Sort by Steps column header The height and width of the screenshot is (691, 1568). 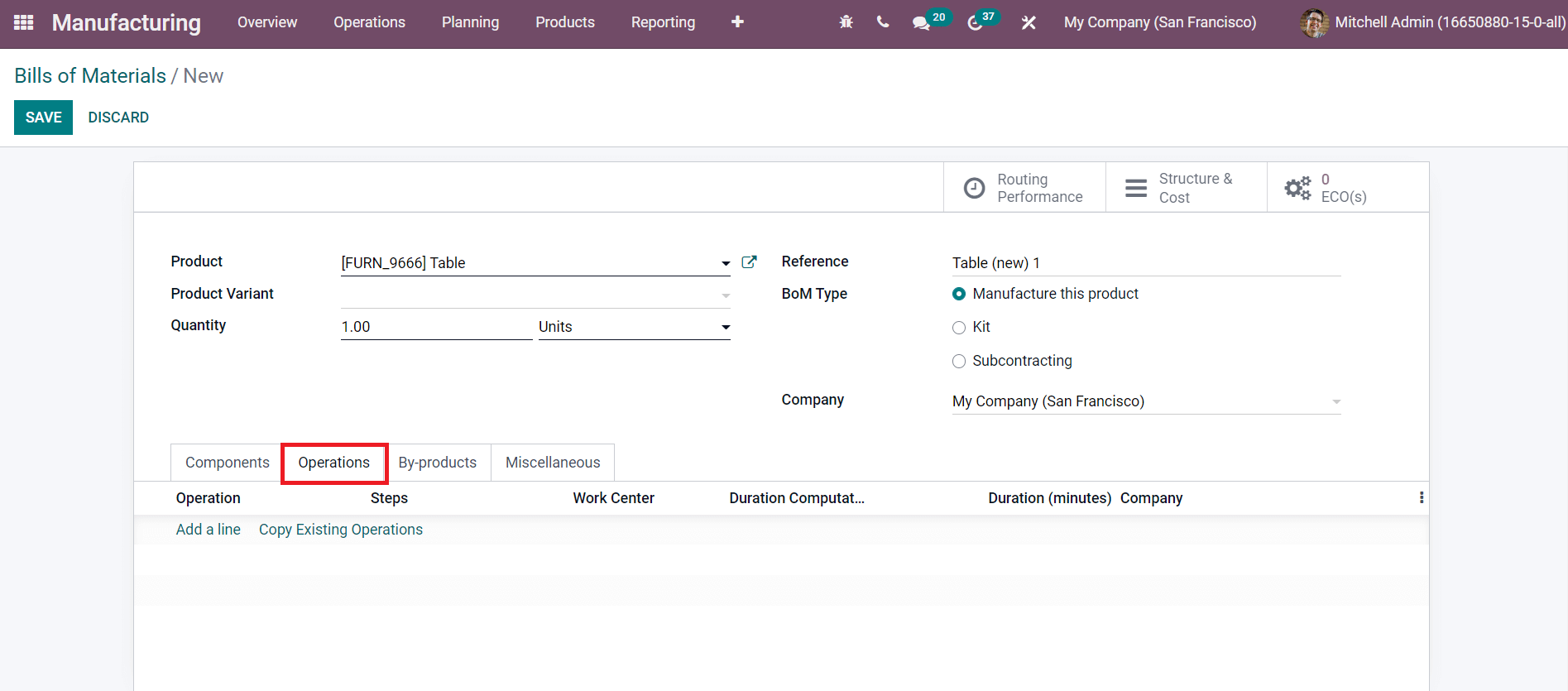(389, 498)
